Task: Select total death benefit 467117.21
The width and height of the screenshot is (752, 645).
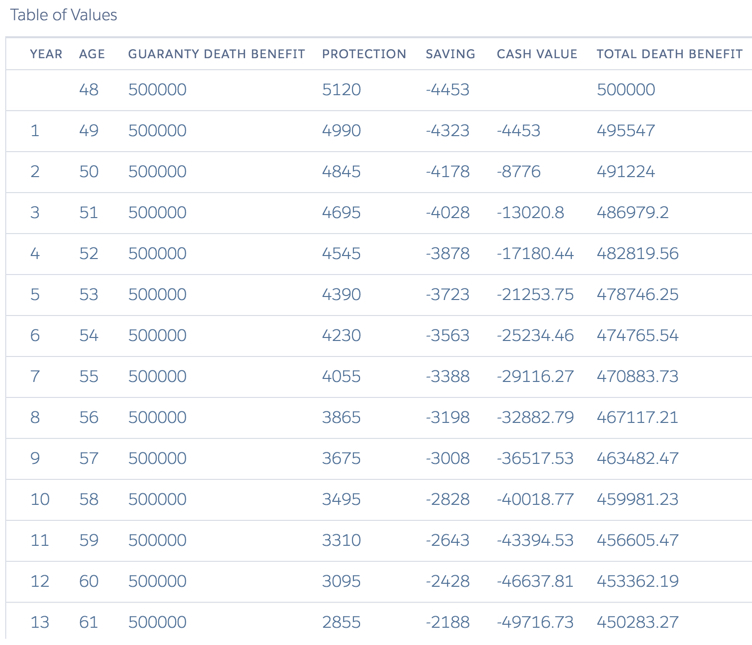Action: click(637, 418)
